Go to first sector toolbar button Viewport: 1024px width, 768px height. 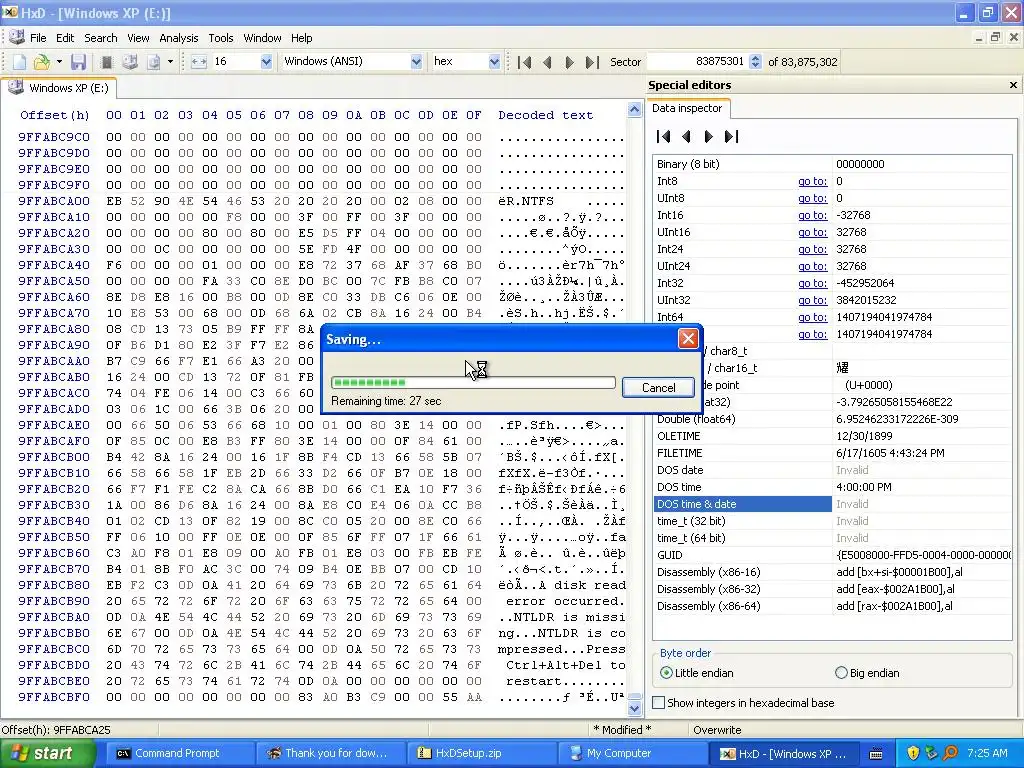tap(524, 62)
